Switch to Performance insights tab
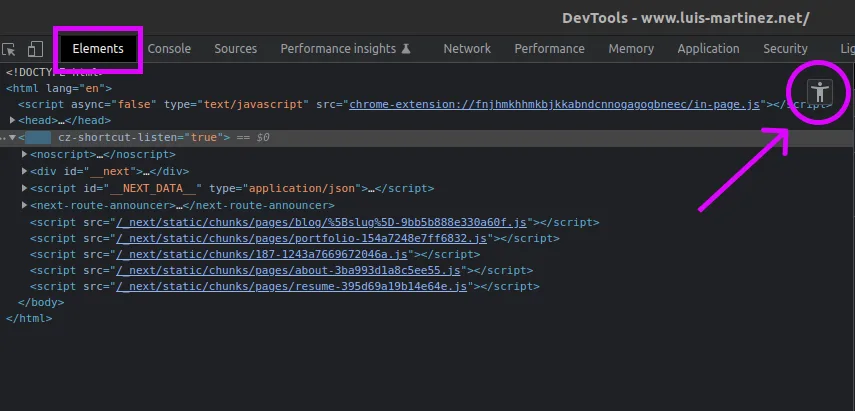 point(338,49)
